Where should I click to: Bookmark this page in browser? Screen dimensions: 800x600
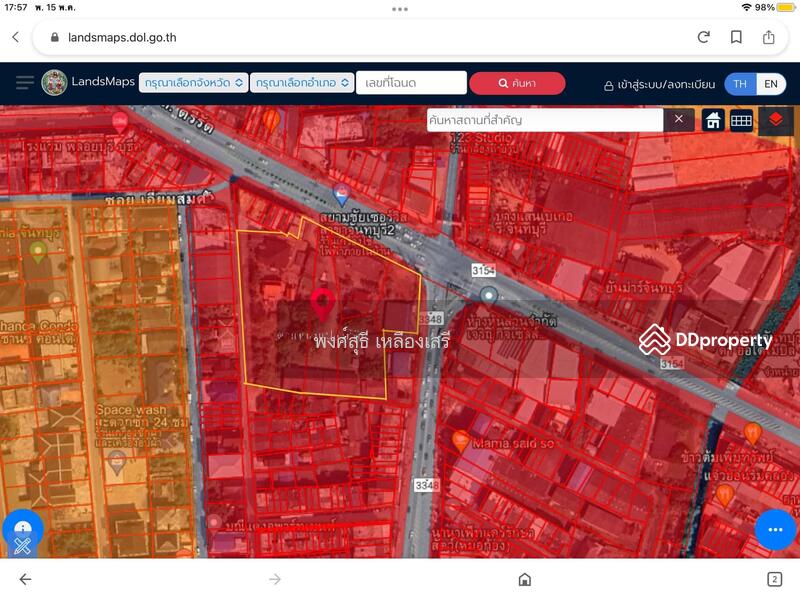(x=736, y=37)
